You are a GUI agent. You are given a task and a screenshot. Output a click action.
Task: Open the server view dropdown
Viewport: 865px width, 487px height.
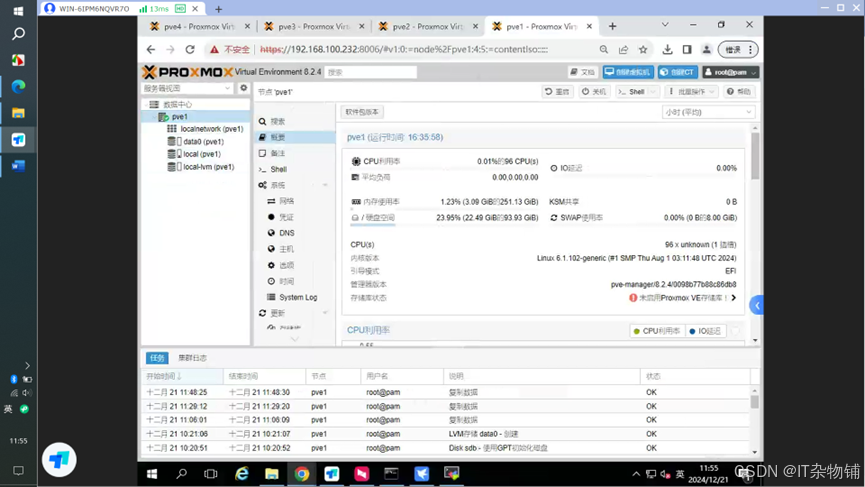pyautogui.click(x=187, y=88)
